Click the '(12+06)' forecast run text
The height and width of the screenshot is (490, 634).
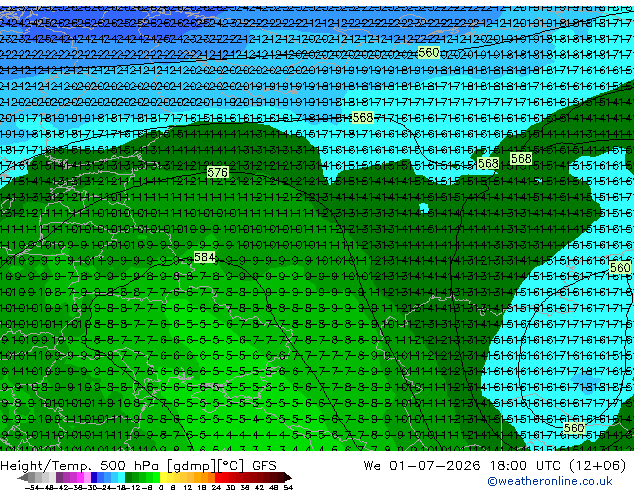click(x=598, y=466)
